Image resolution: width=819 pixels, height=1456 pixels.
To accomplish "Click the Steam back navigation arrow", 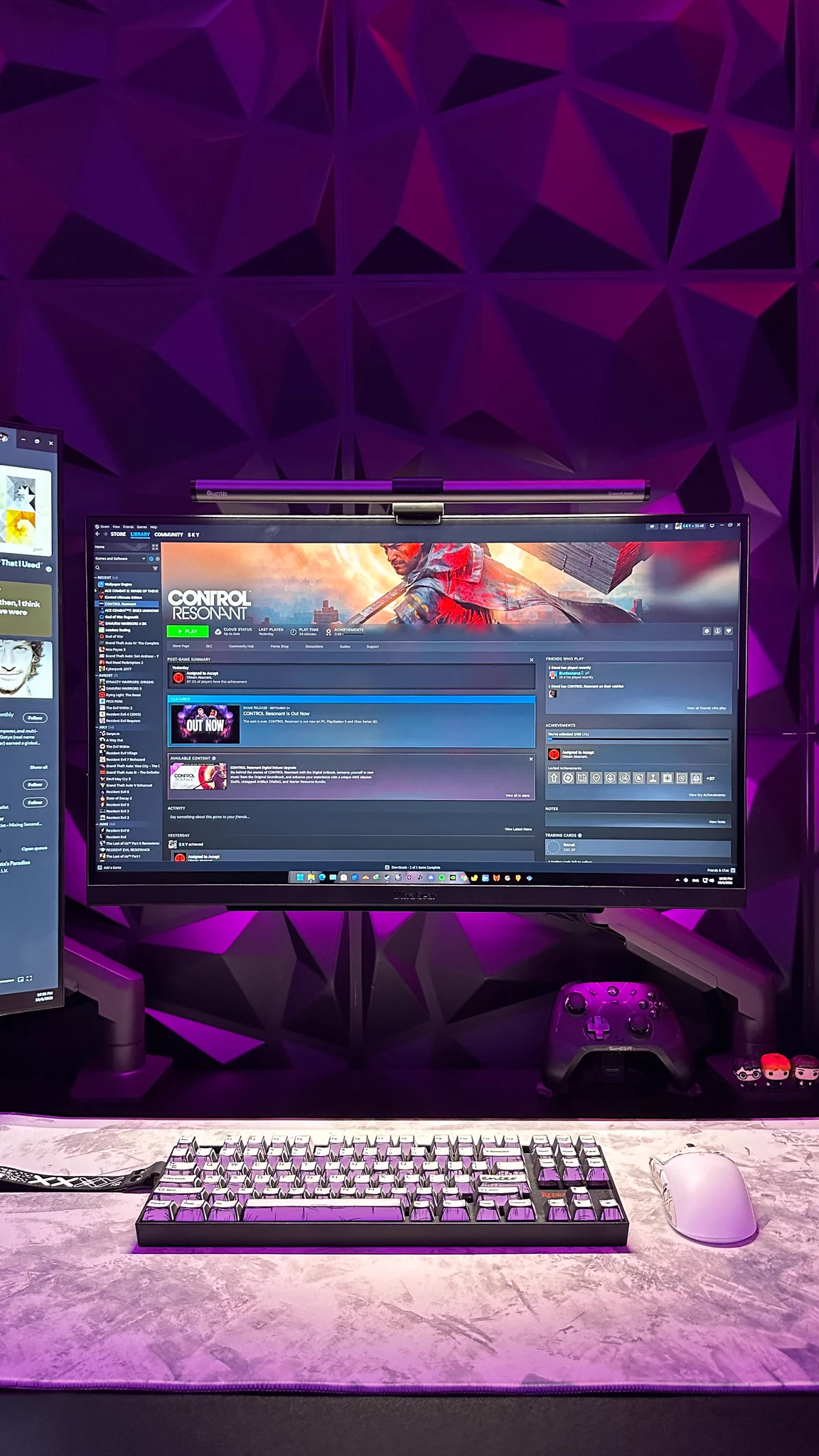I will pos(97,534).
